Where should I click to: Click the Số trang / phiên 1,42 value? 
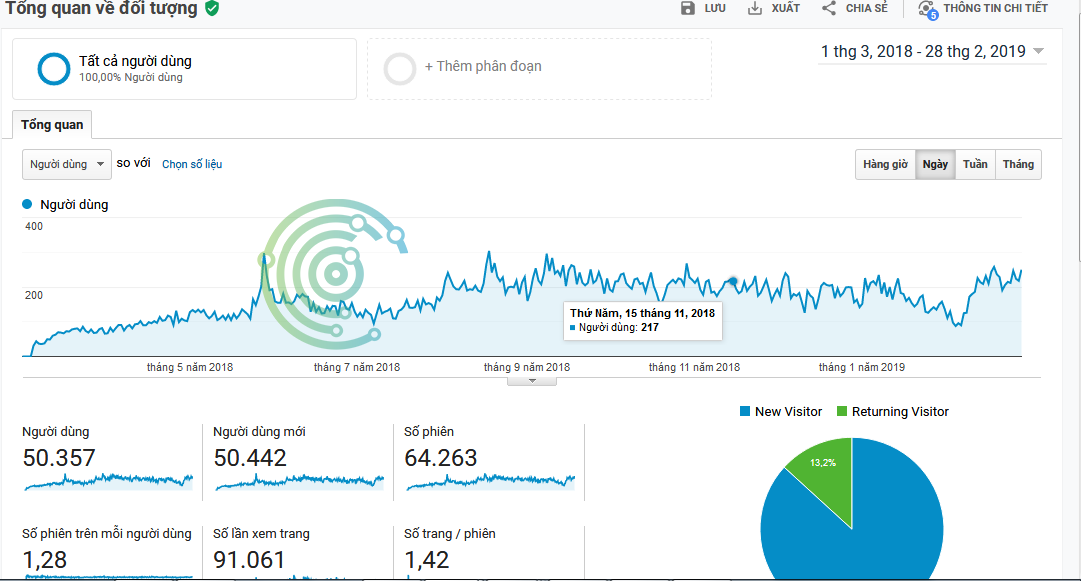427,560
